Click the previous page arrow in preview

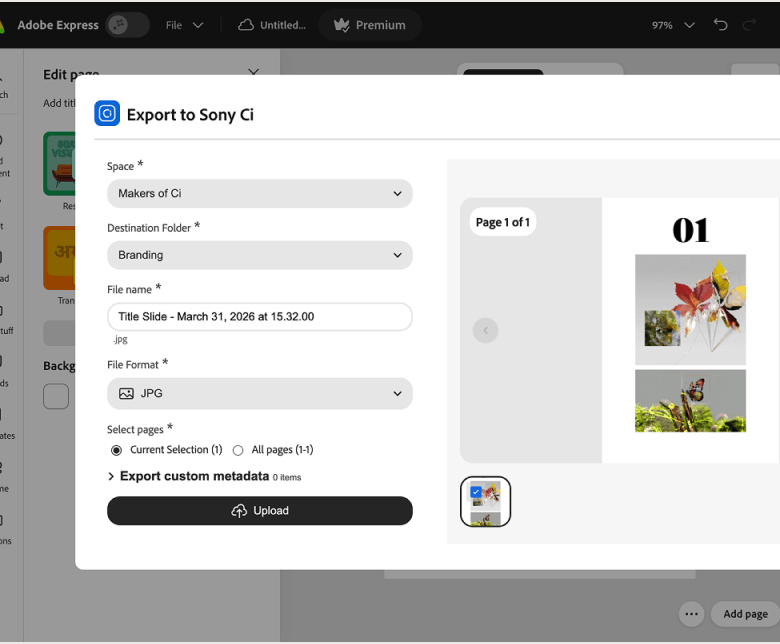coord(486,330)
